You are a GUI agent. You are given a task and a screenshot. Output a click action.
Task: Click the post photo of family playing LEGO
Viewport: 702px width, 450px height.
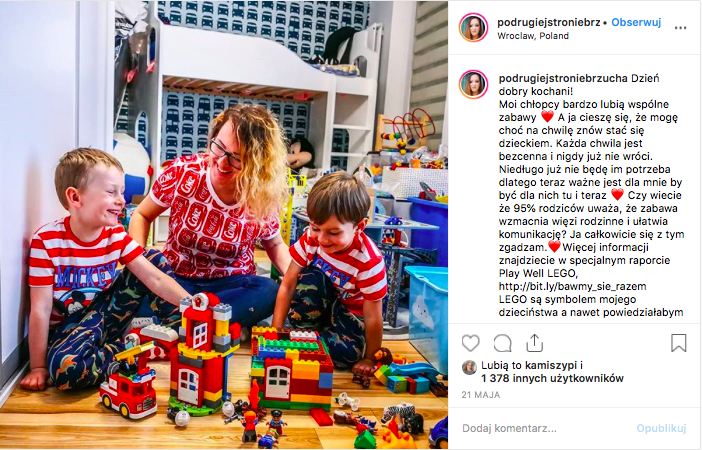pyautogui.click(x=224, y=225)
